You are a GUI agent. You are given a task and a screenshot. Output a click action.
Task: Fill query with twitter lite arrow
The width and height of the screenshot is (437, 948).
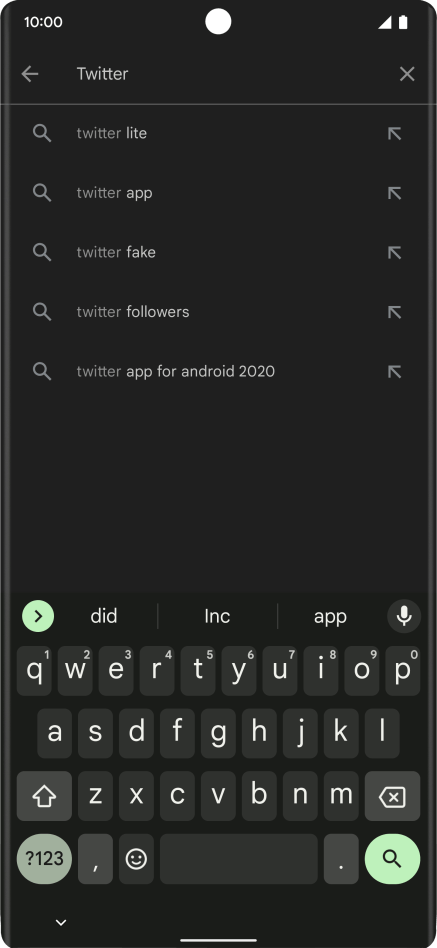pyautogui.click(x=394, y=133)
